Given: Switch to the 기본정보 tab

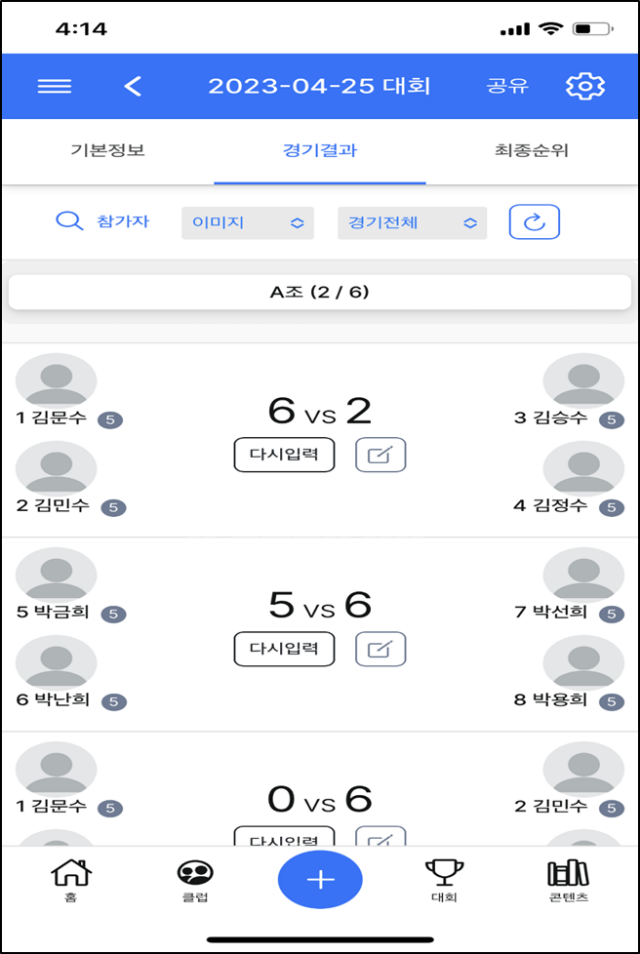Looking at the screenshot, I should [x=108, y=151].
